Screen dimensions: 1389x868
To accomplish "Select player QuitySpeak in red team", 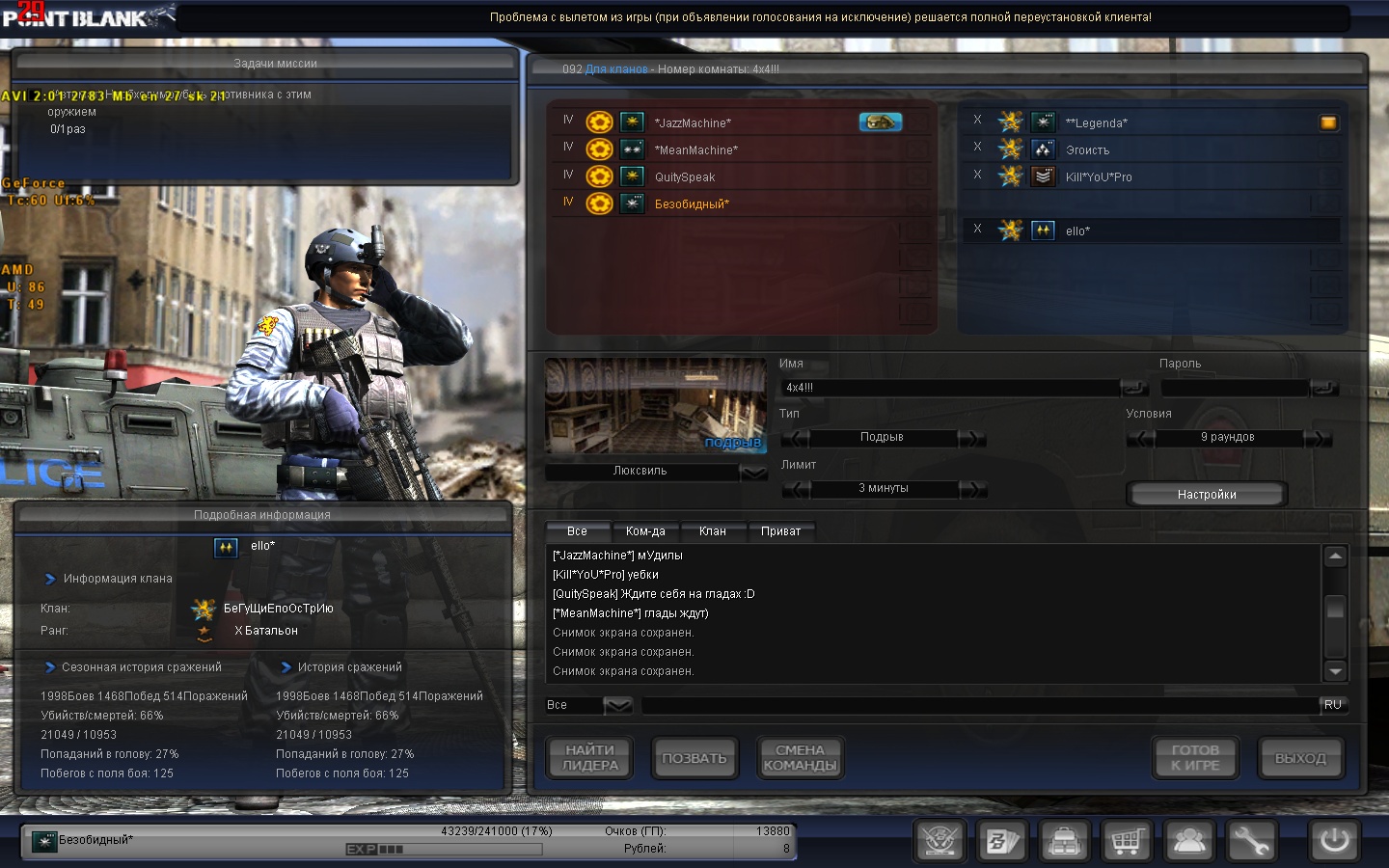I will [743, 176].
